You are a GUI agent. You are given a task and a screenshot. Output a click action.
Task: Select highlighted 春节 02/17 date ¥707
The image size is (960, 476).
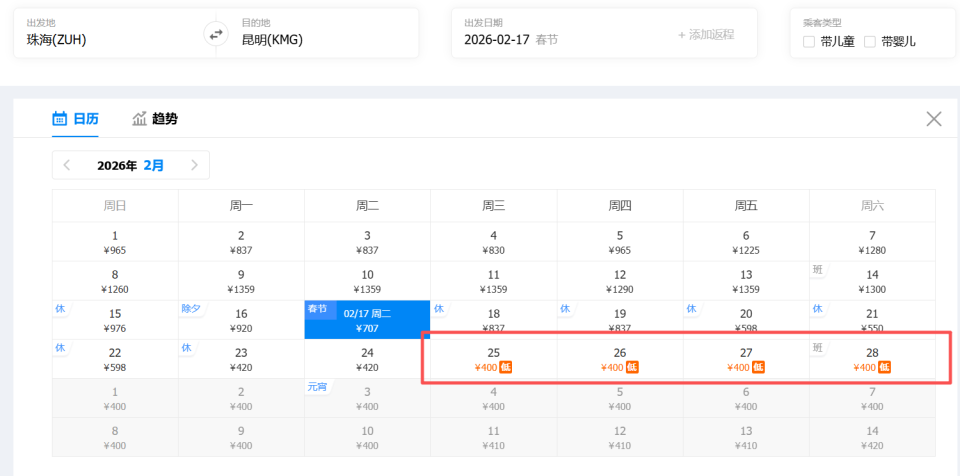coord(367,320)
